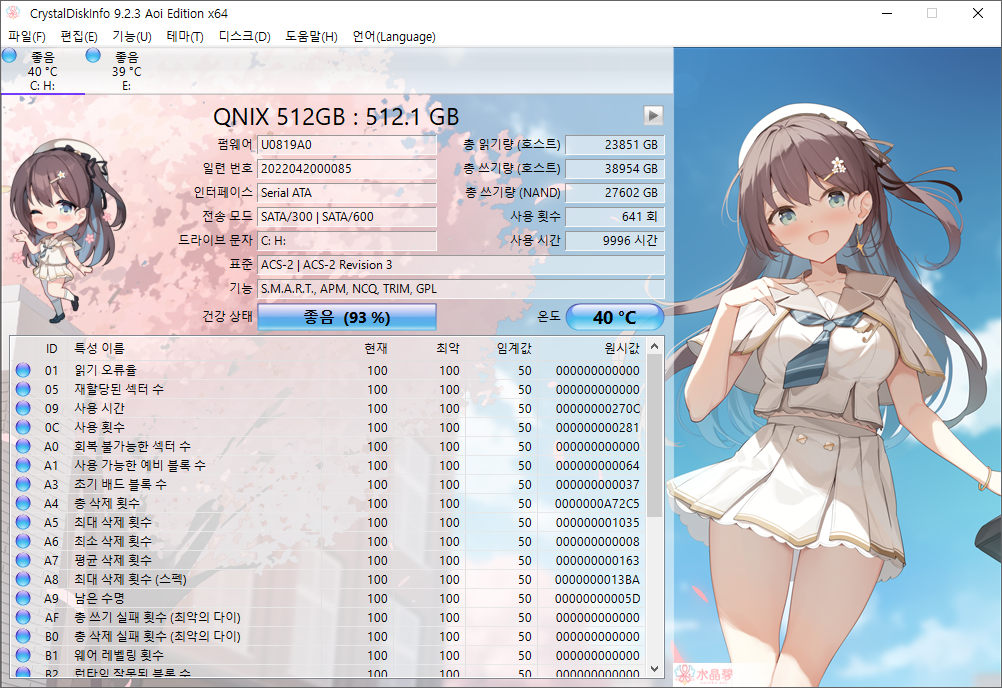
Task: Open the 파일(F) menu
Action: [x=27, y=36]
